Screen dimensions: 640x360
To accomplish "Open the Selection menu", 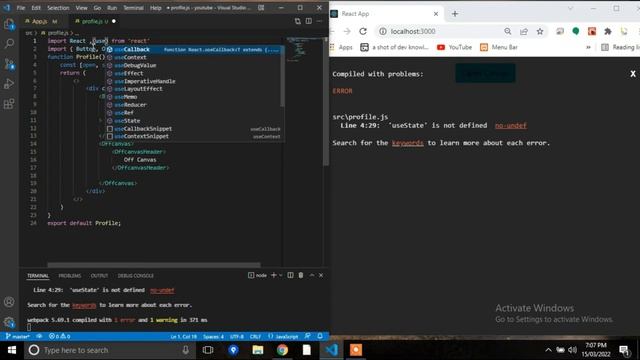I will point(58,8).
